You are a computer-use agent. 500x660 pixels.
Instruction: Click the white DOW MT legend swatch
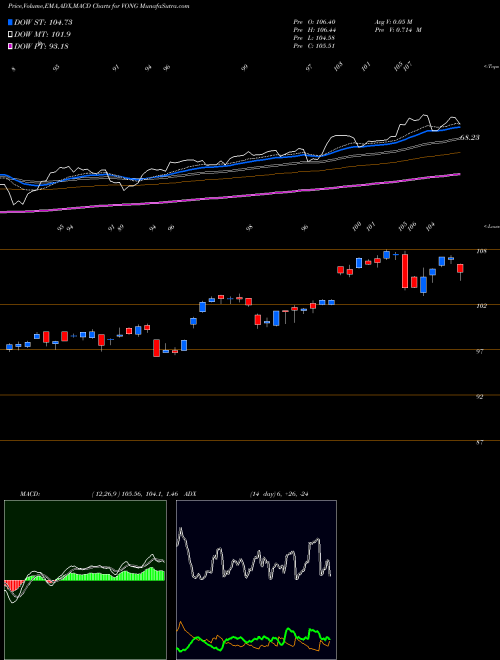click(x=10, y=35)
